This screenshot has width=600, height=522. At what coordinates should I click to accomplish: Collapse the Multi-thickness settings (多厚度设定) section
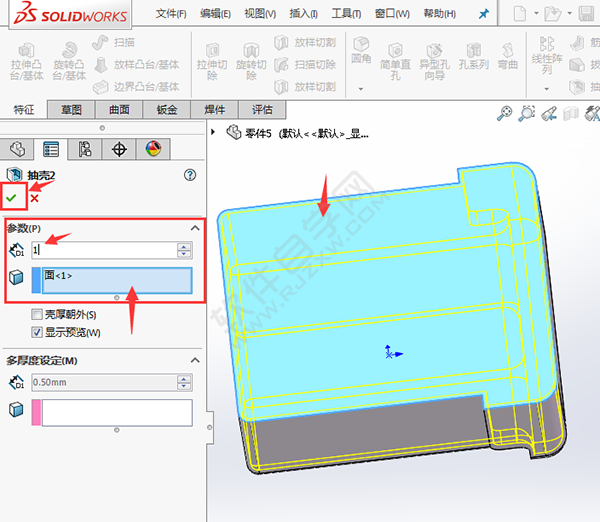pyautogui.click(x=195, y=360)
